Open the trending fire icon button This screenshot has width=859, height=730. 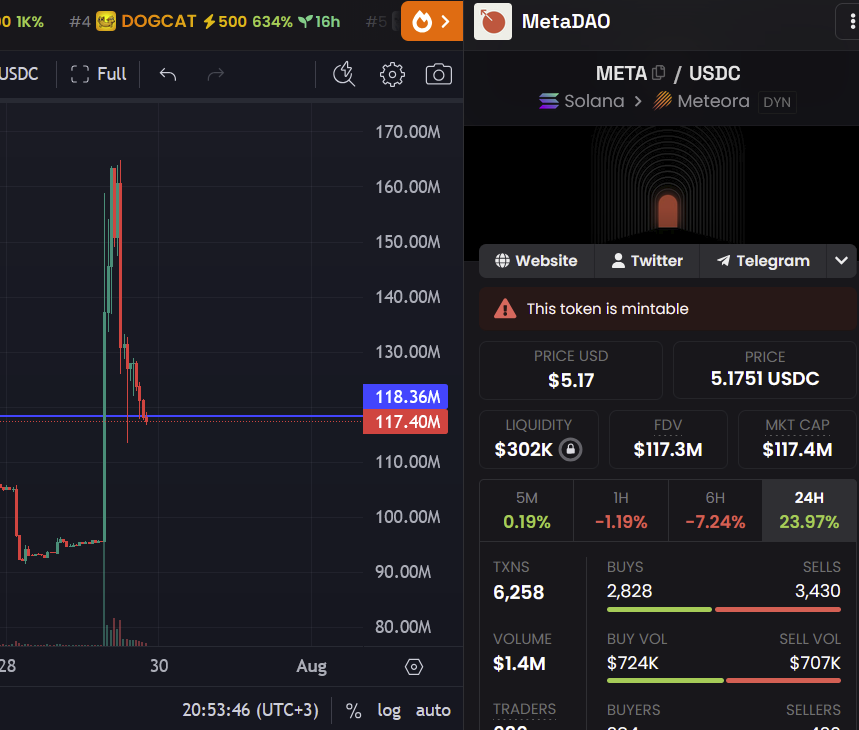click(432, 21)
